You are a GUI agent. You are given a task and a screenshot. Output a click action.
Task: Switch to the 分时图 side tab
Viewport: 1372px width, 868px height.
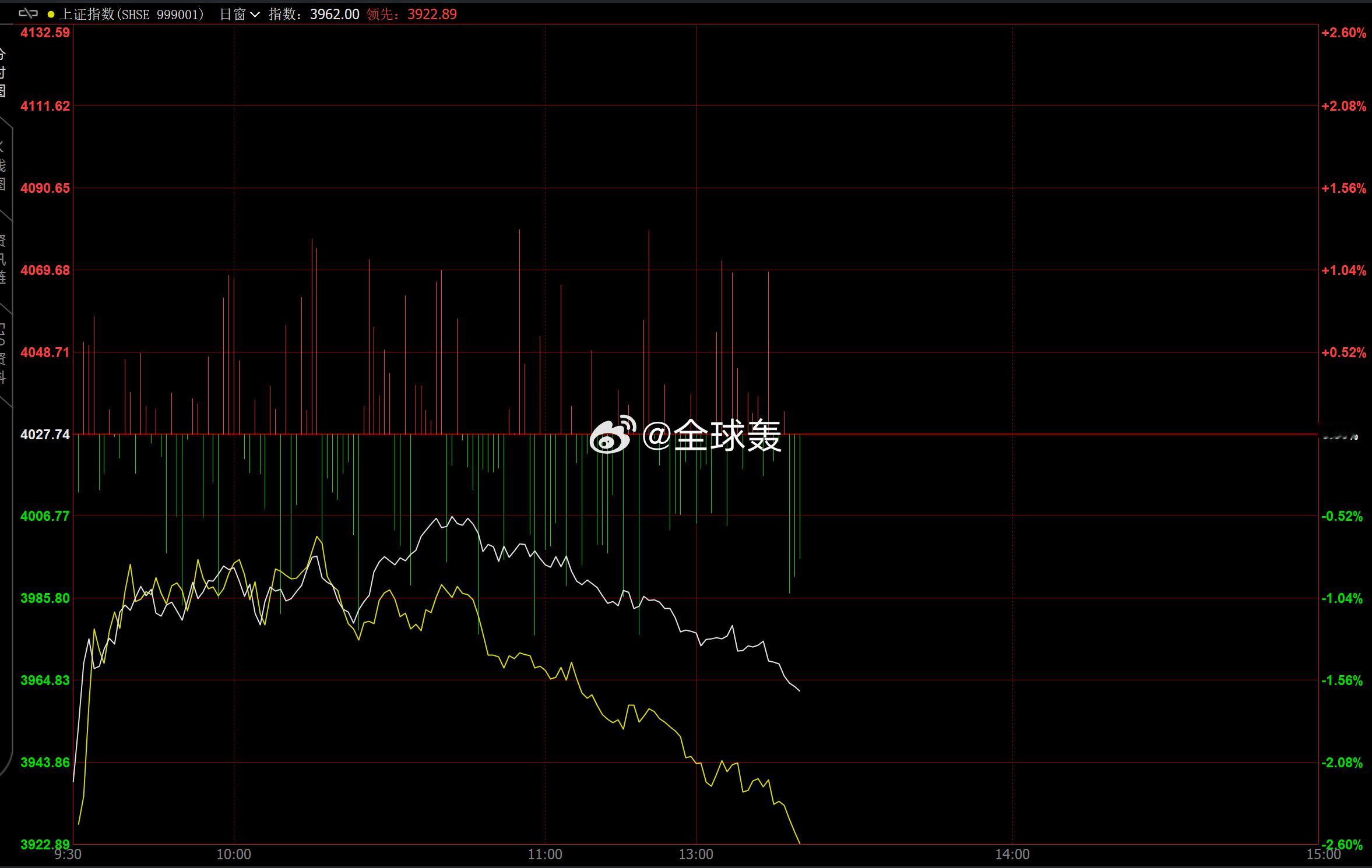click(x=3, y=73)
